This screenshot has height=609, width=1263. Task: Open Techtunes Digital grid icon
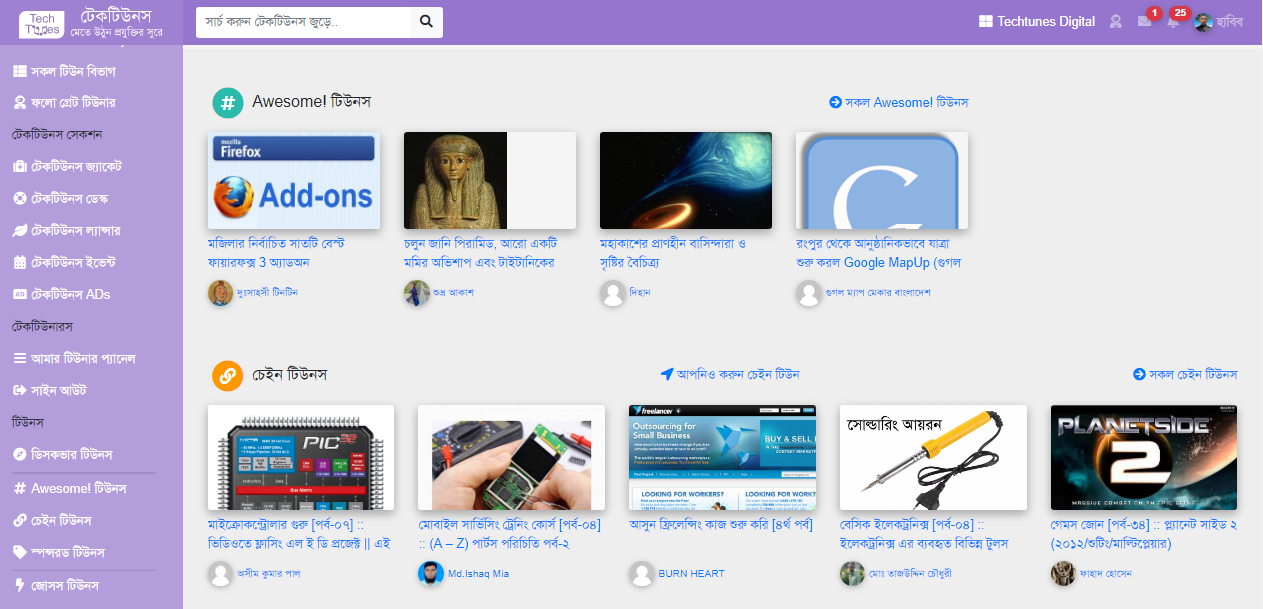tap(986, 21)
